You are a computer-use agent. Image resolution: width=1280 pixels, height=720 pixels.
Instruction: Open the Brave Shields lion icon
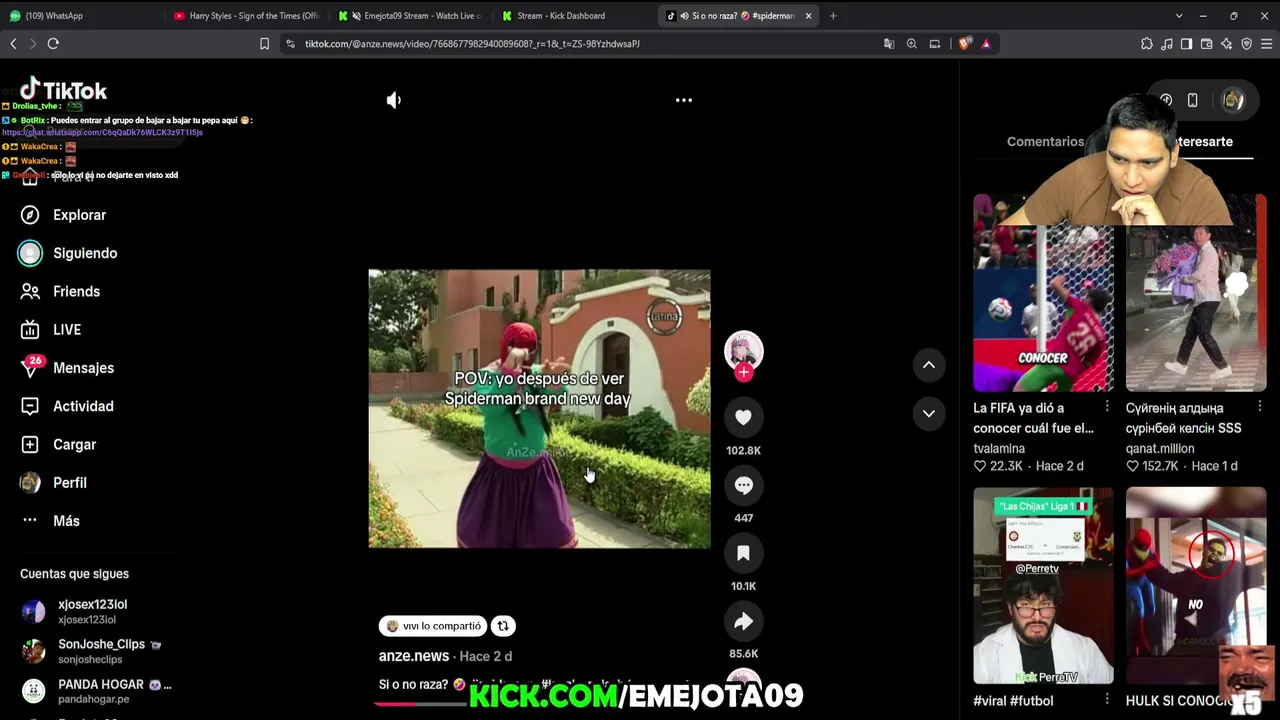[964, 44]
